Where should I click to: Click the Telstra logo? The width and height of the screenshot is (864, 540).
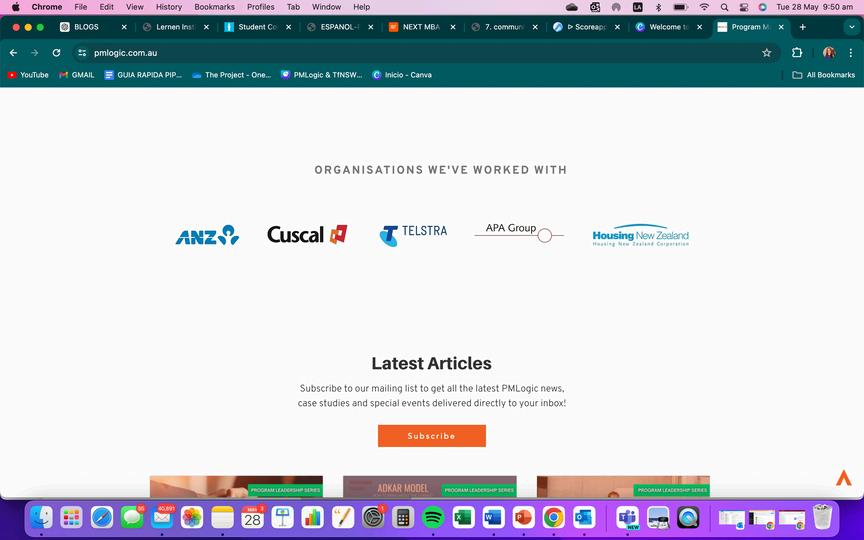click(x=413, y=235)
